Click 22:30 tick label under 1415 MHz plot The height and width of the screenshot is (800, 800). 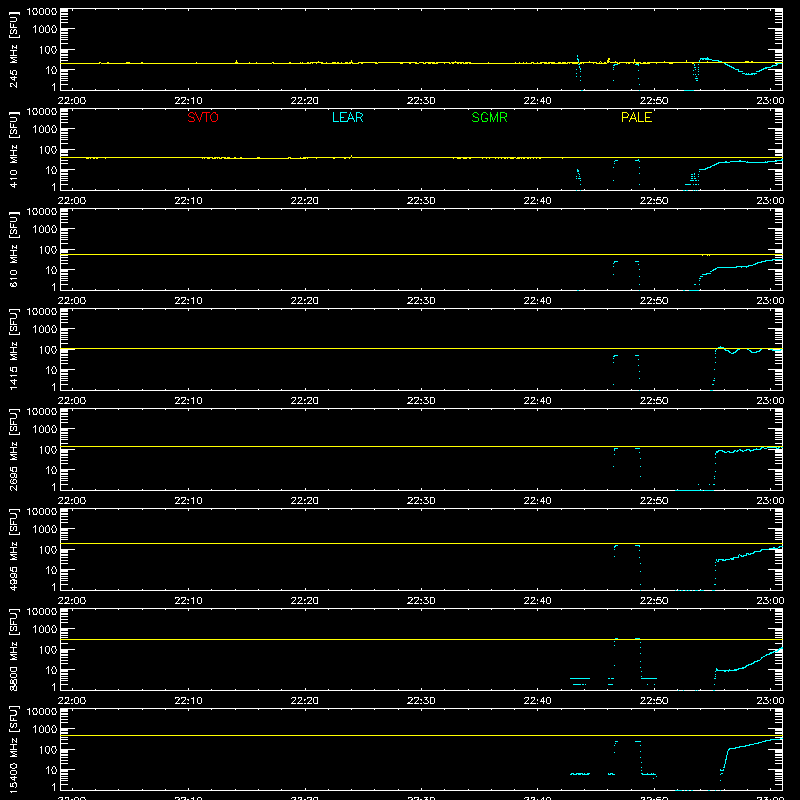pos(421,401)
